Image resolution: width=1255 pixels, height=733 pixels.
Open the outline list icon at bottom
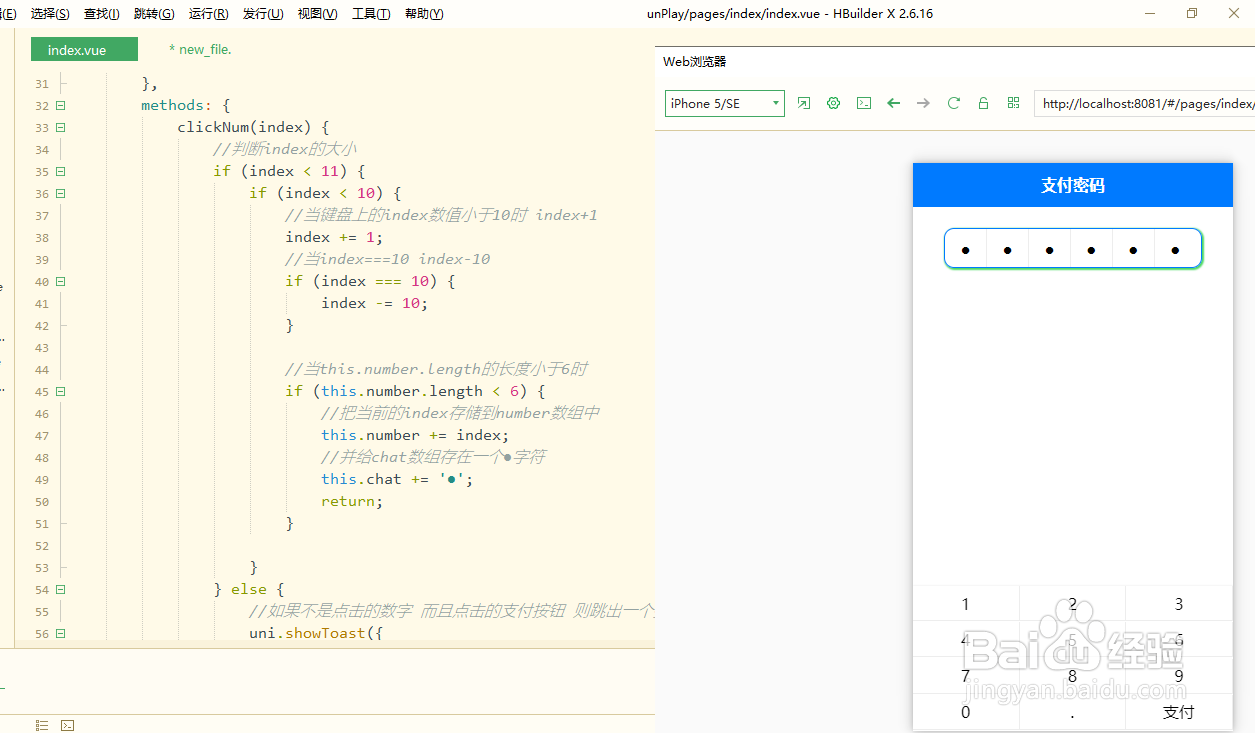42,725
